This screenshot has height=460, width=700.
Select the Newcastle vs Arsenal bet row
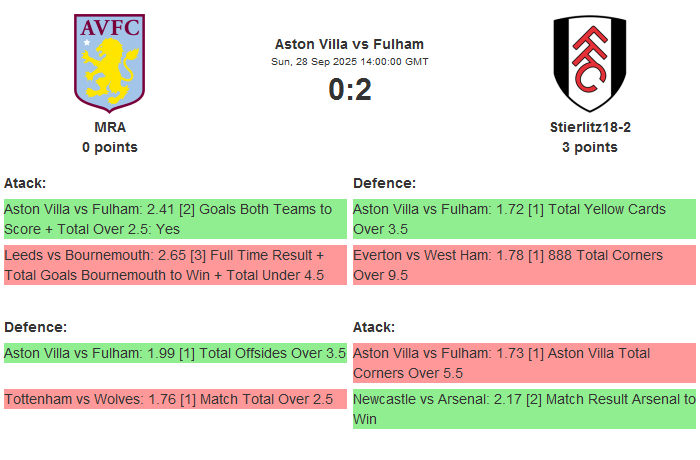(x=523, y=409)
